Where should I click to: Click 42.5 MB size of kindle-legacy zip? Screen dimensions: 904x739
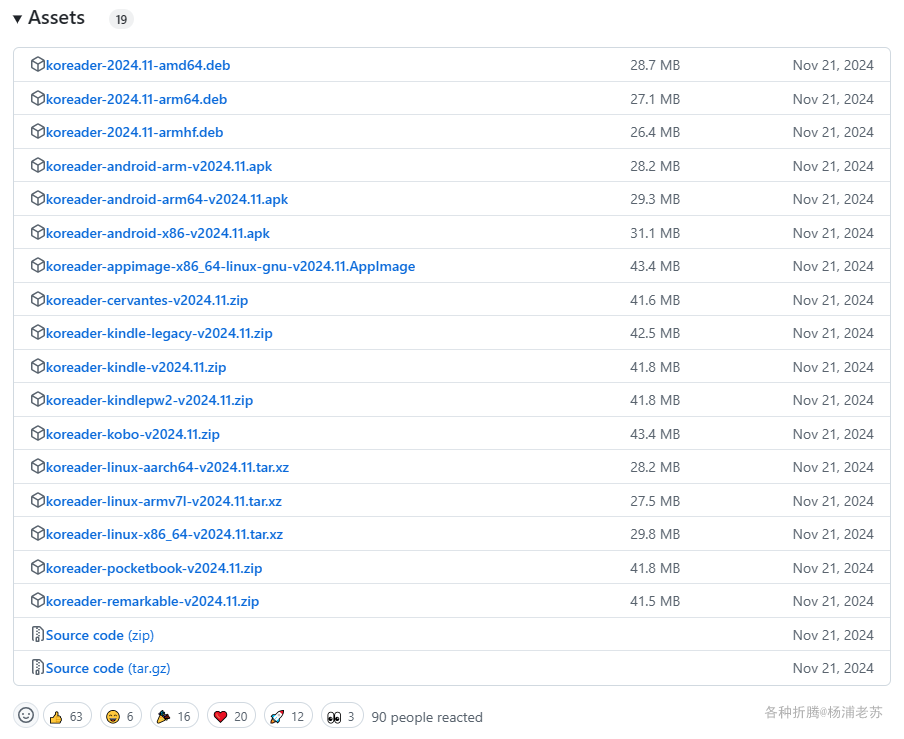pos(655,333)
